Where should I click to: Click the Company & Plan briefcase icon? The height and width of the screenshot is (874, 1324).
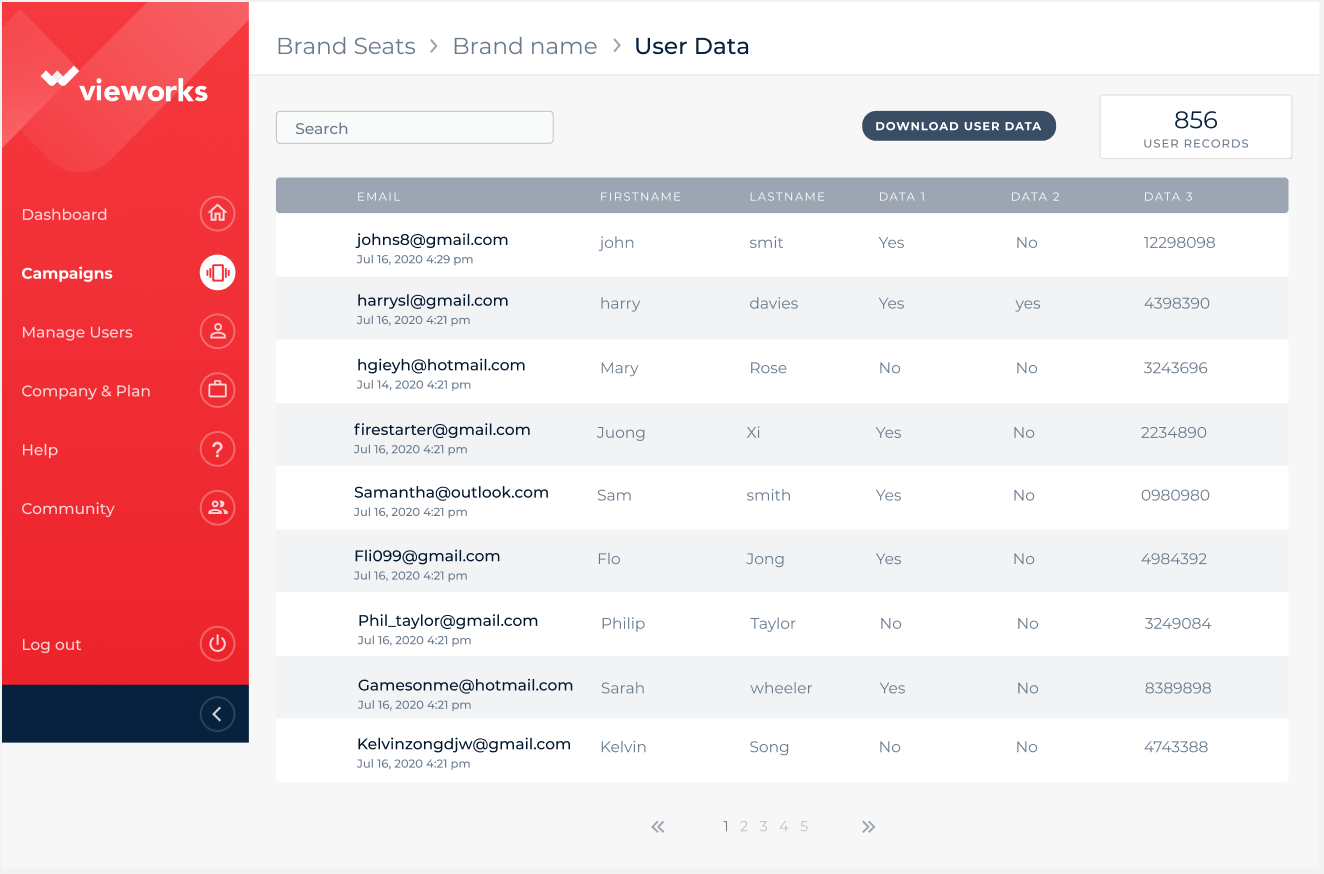tap(217, 391)
